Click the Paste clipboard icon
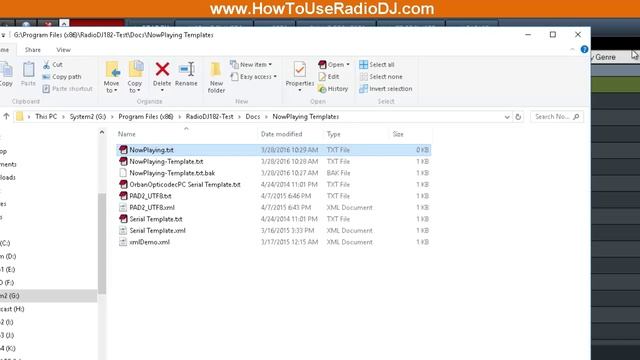This screenshot has width=640, height=360. point(28,69)
